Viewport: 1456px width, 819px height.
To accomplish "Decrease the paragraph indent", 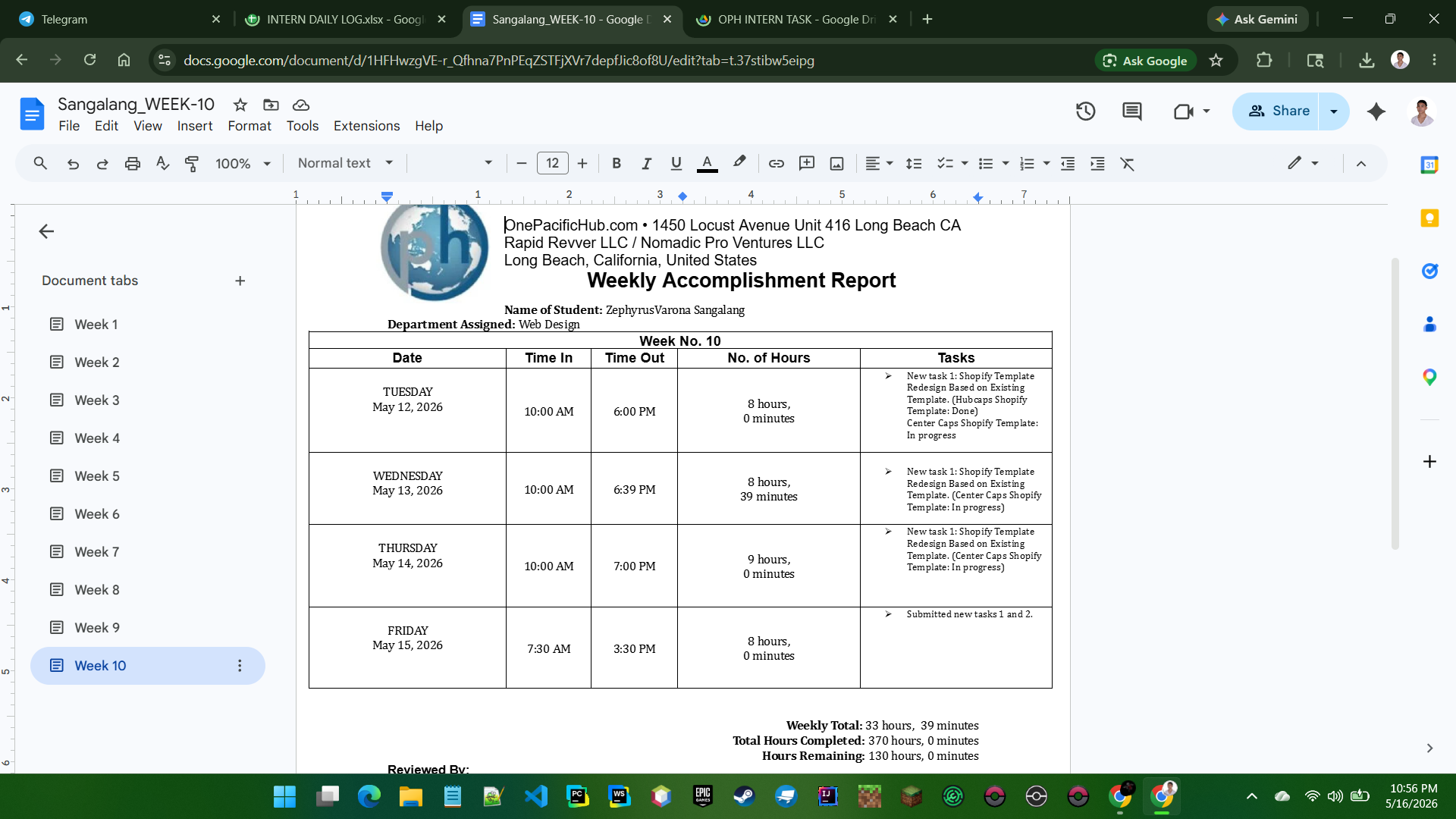I will click(1068, 163).
